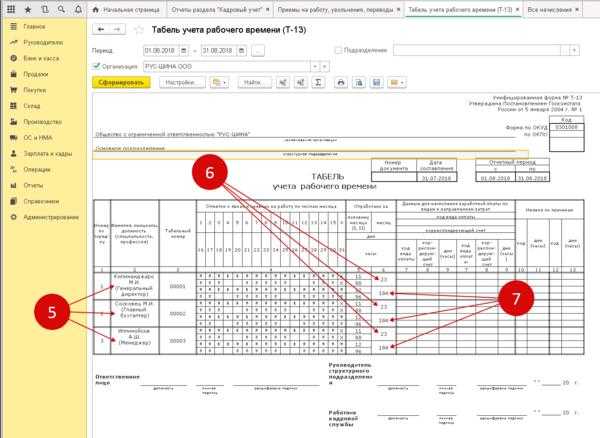Image resolution: width=600 pixels, height=438 pixels.
Task: Click the expand all groups icon
Action: coord(283,83)
